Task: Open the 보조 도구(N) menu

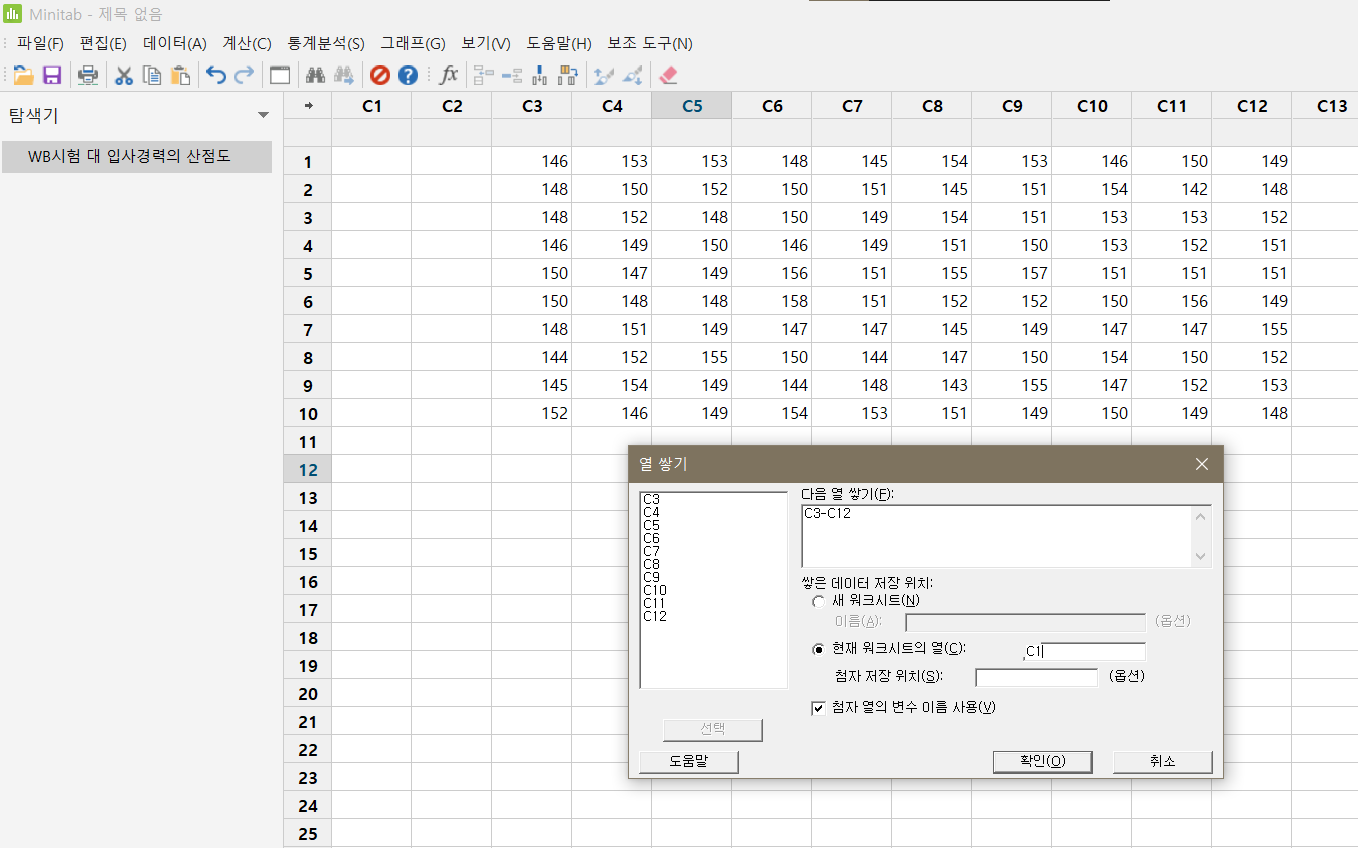Action: [650, 44]
